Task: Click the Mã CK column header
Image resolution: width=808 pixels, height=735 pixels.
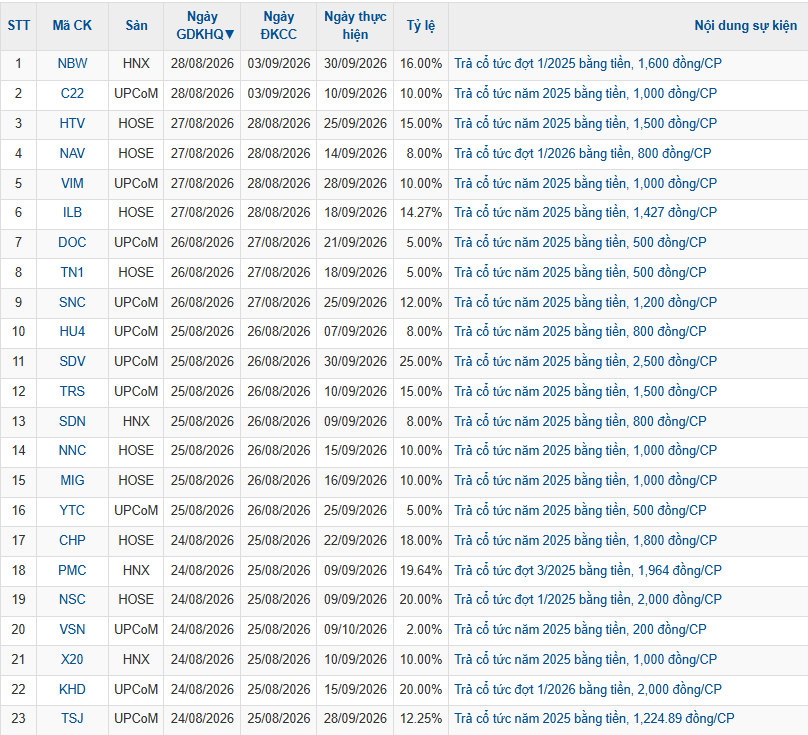Action: (72, 25)
